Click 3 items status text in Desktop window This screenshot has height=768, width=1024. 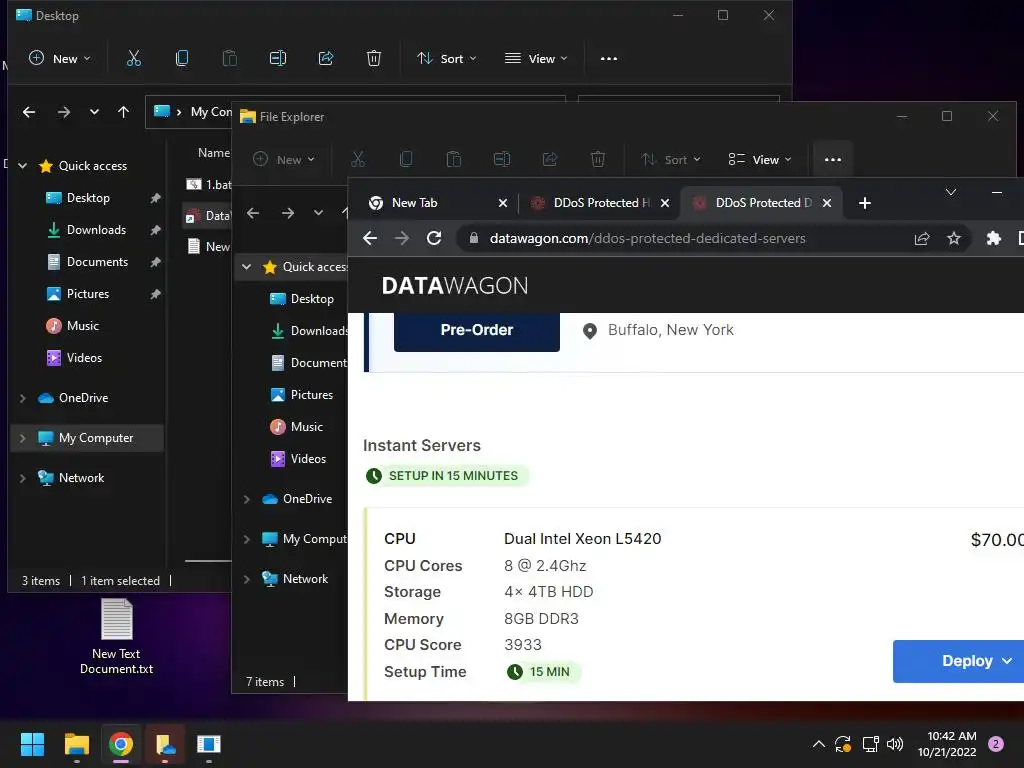pyautogui.click(x=40, y=581)
